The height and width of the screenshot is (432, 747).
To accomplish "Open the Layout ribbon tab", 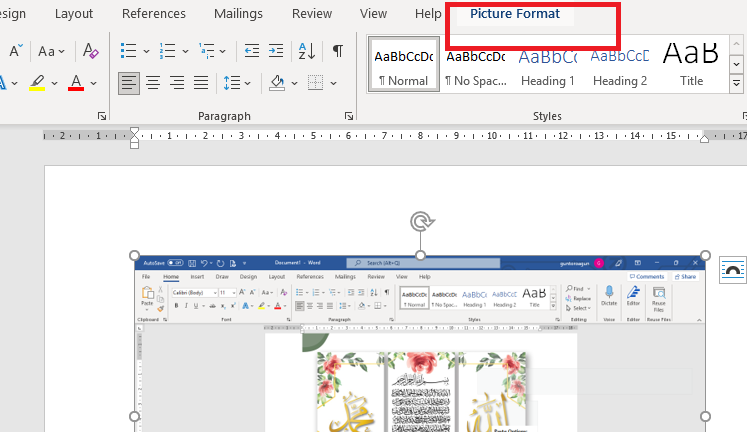I will [x=74, y=14].
